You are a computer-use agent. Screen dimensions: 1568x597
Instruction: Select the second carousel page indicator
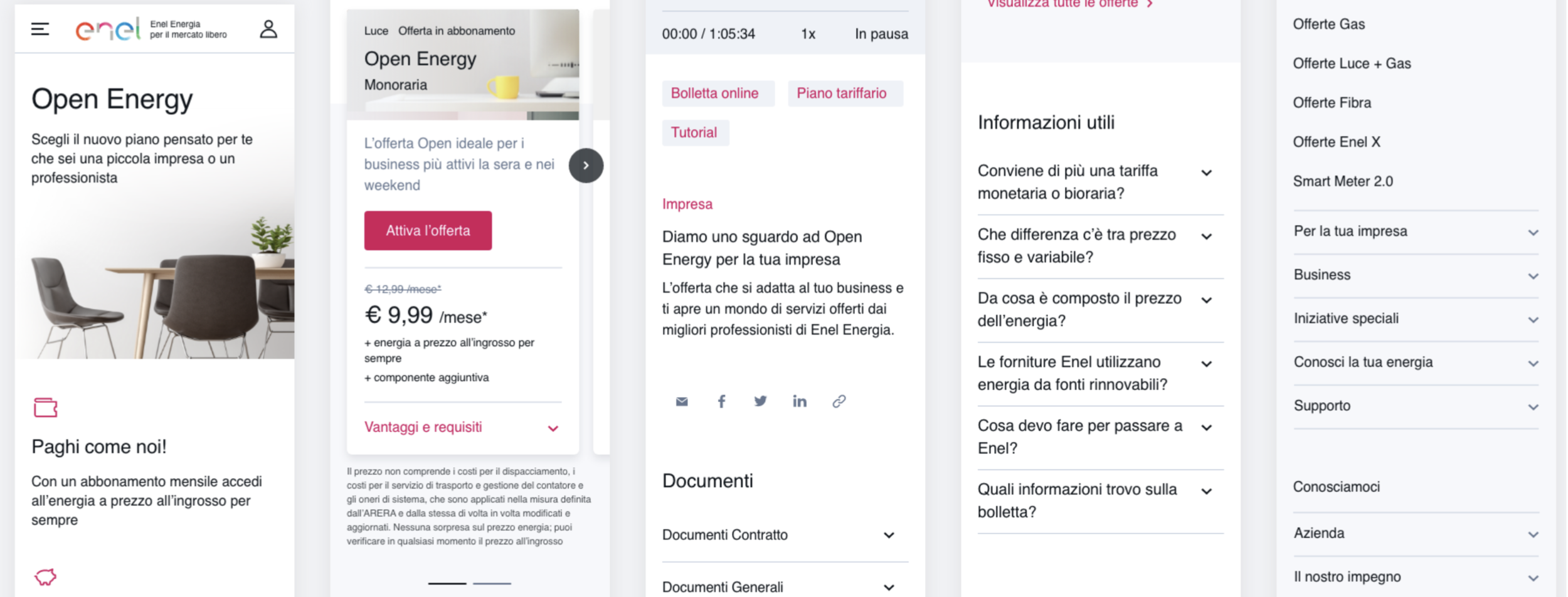point(492,584)
